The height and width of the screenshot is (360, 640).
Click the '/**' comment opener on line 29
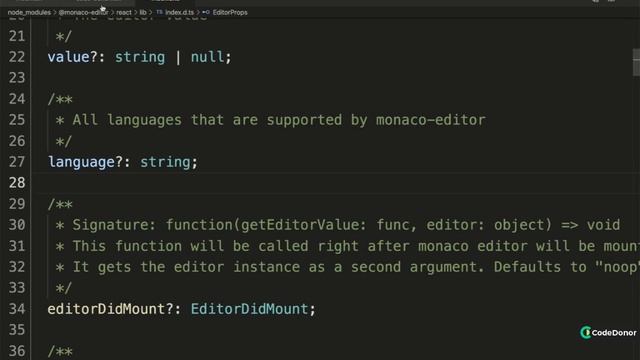click(x=60, y=204)
